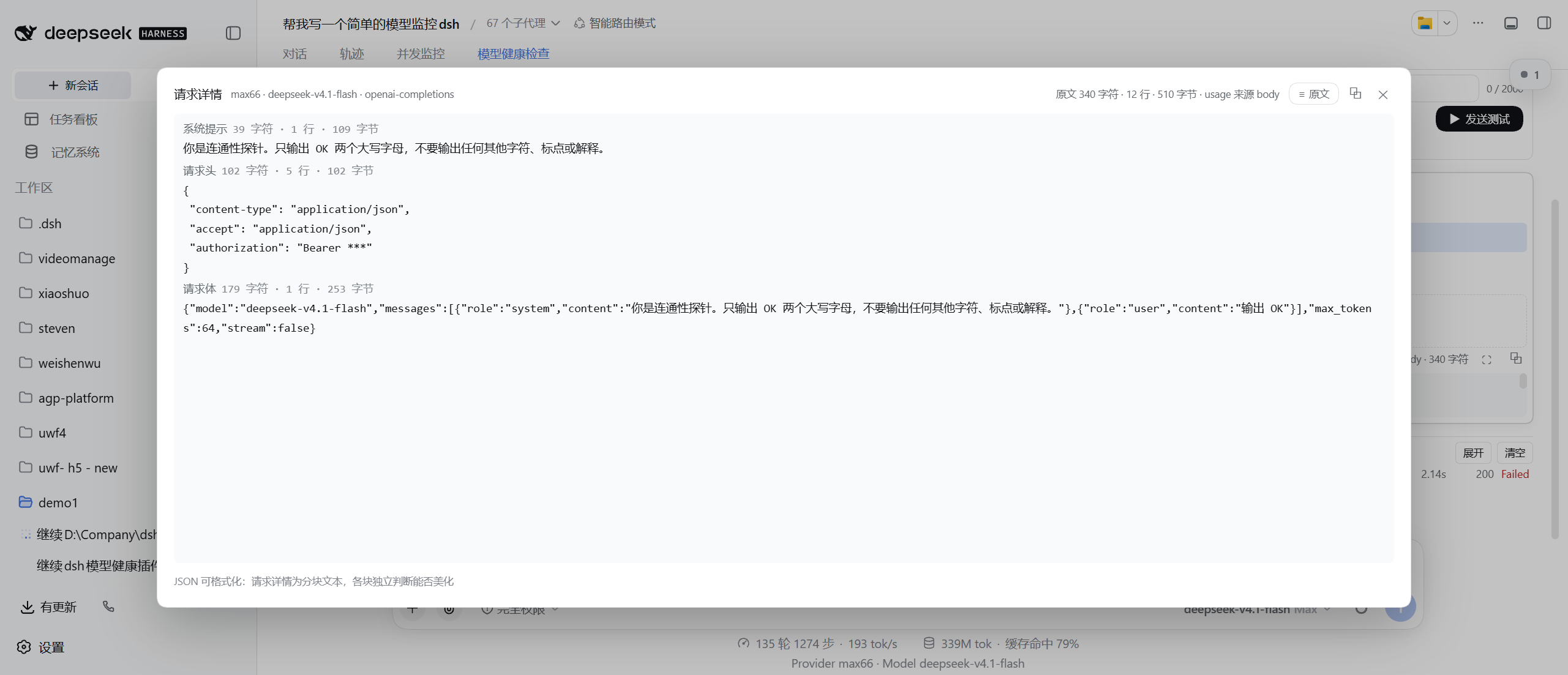This screenshot has width=1568, height=675.
Task: Click the fullscreen icon beside 340 字符
Action: [x=1487, y=360]
